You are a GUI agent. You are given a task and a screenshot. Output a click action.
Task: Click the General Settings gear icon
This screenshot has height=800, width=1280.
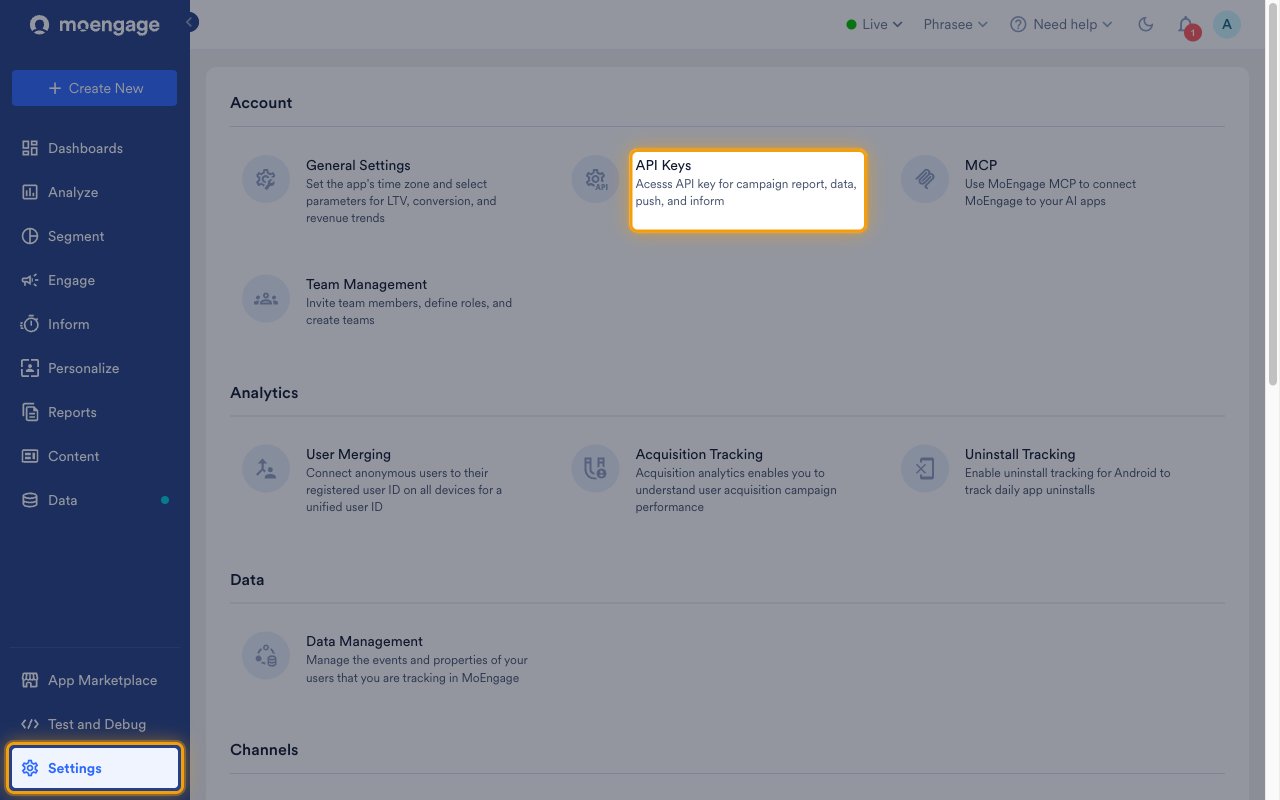coord(266,180)
